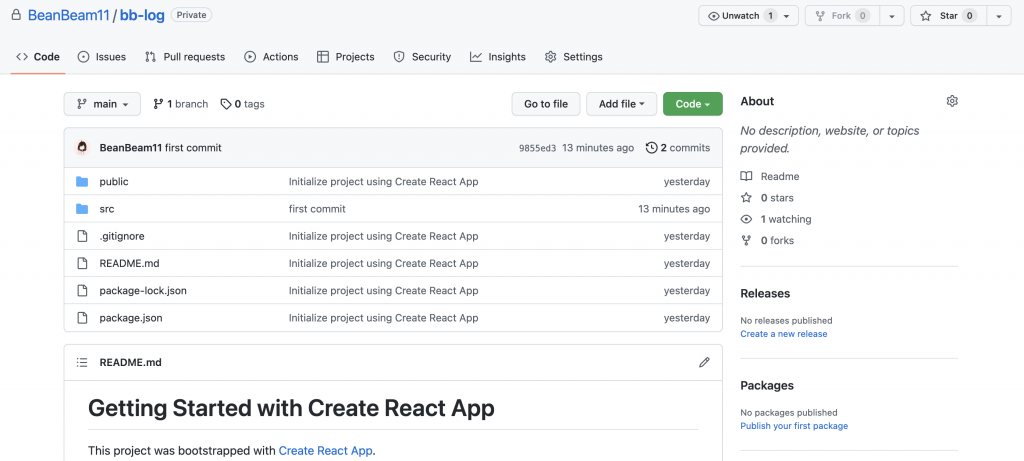Click Create a new release link
The width and height of the screenshot is (1024, 461).
tap(783, 334)
